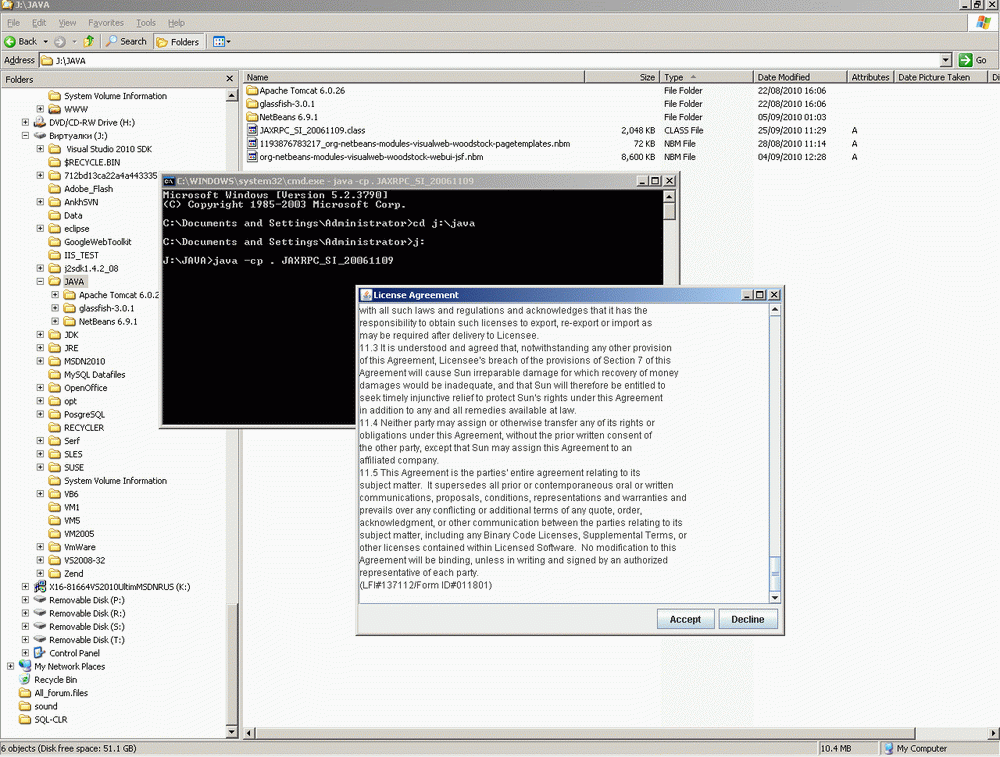Open the Edit menu
This screenshot has width=1000, height=757.
(x=39, y=23)
